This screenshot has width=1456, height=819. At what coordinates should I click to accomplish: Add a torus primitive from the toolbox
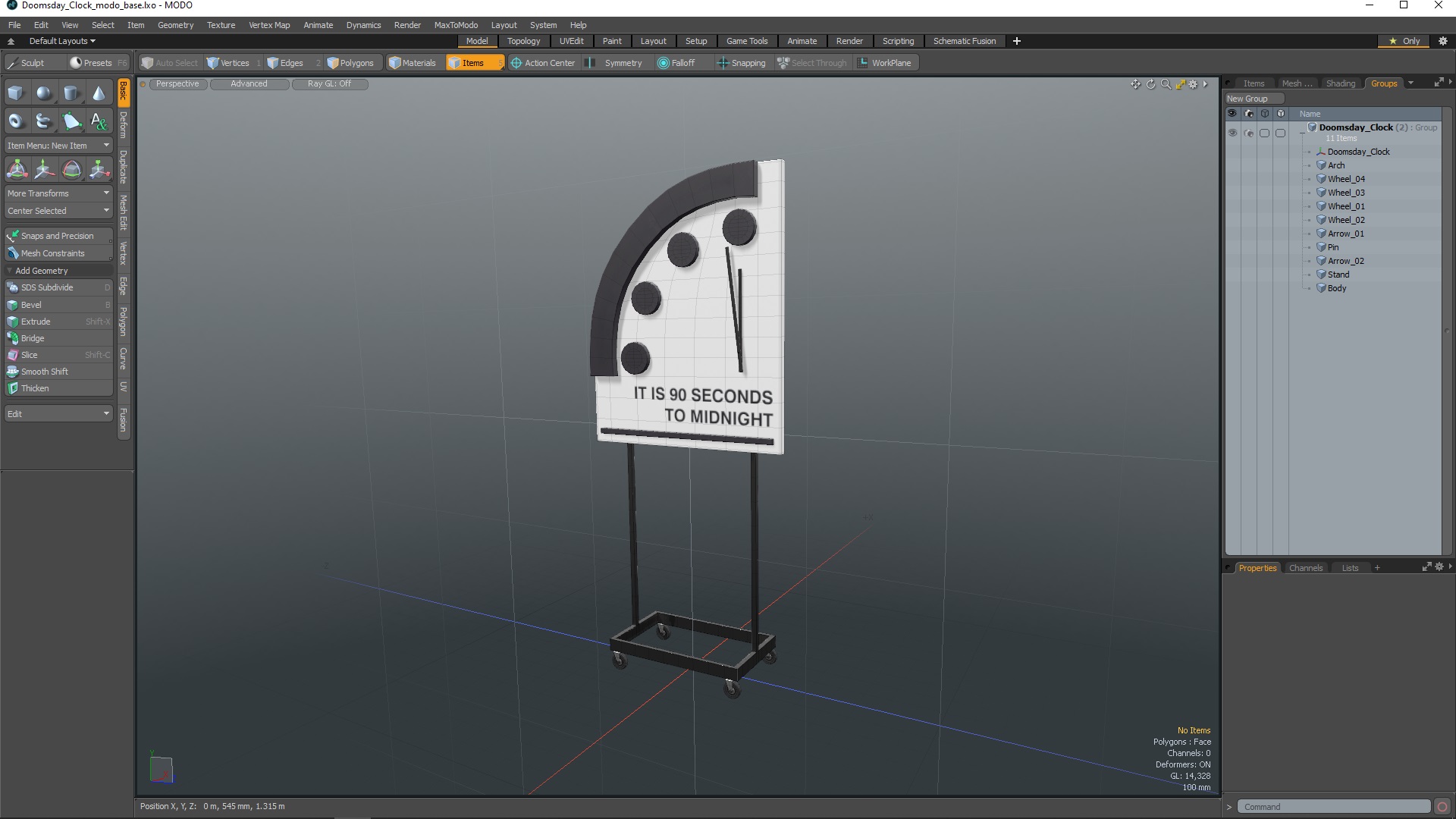[x=16, y=121]
